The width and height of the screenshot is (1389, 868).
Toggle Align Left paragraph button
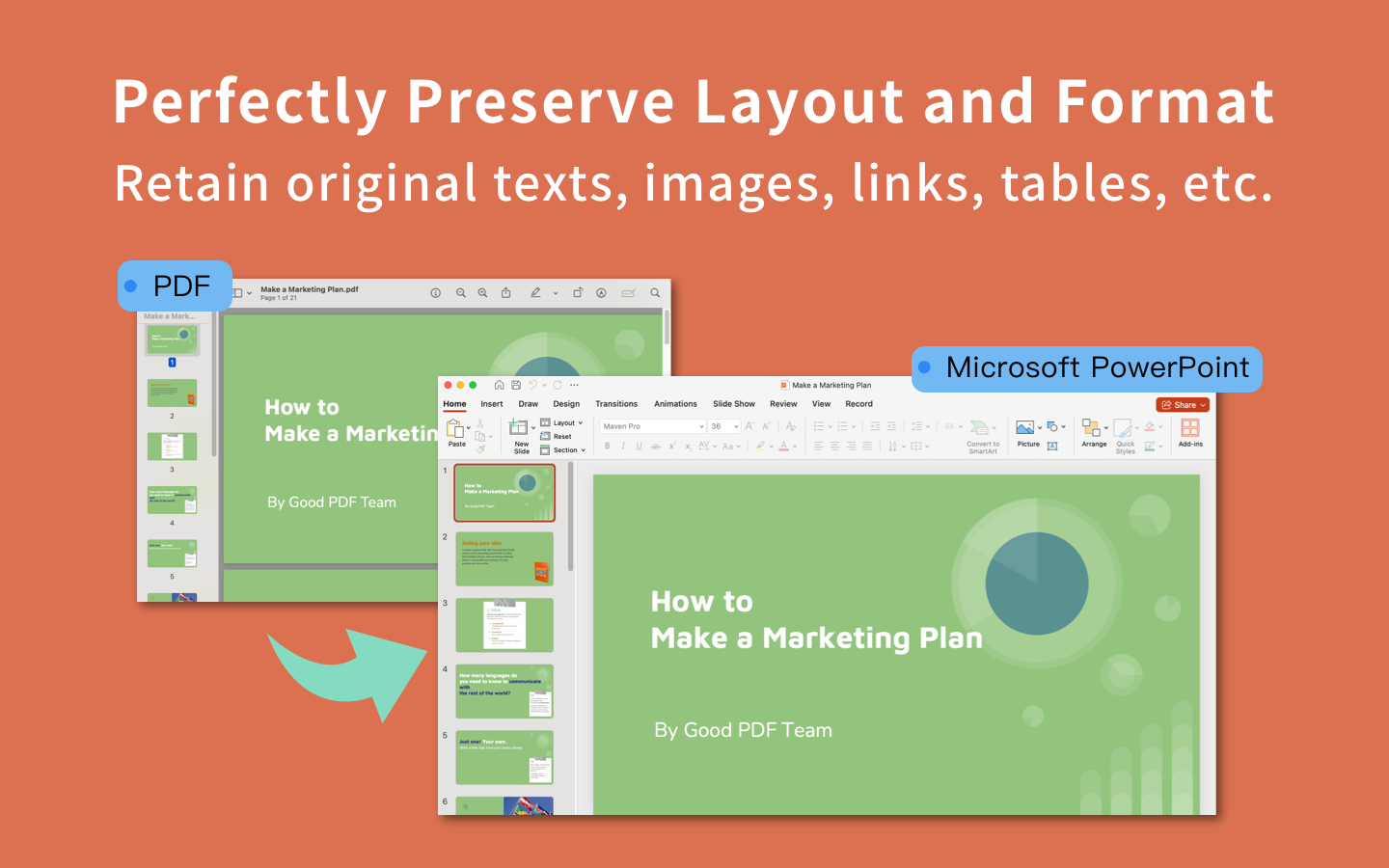click(x=818, y=446)
